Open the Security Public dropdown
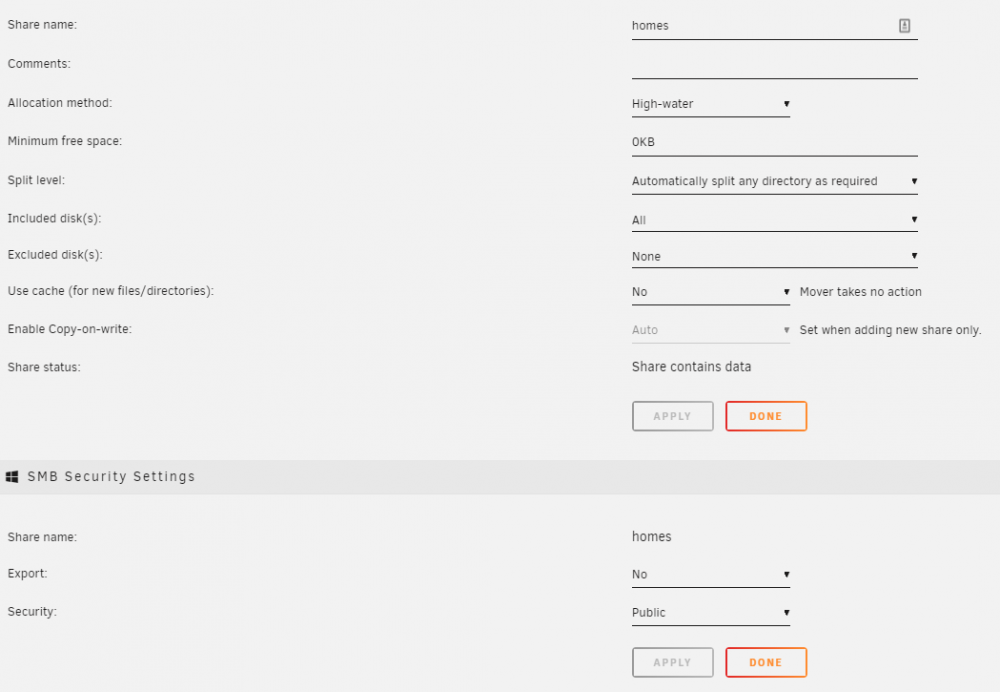 pos(710,613)
